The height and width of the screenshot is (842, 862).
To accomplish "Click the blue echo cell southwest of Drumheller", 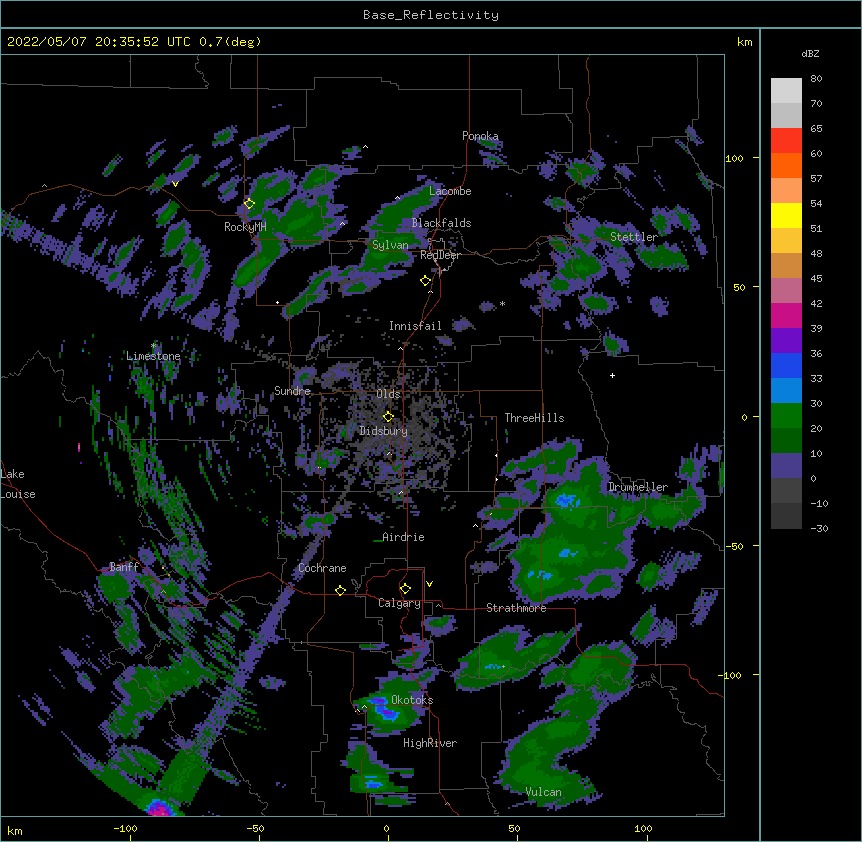I will click(567, 501).
